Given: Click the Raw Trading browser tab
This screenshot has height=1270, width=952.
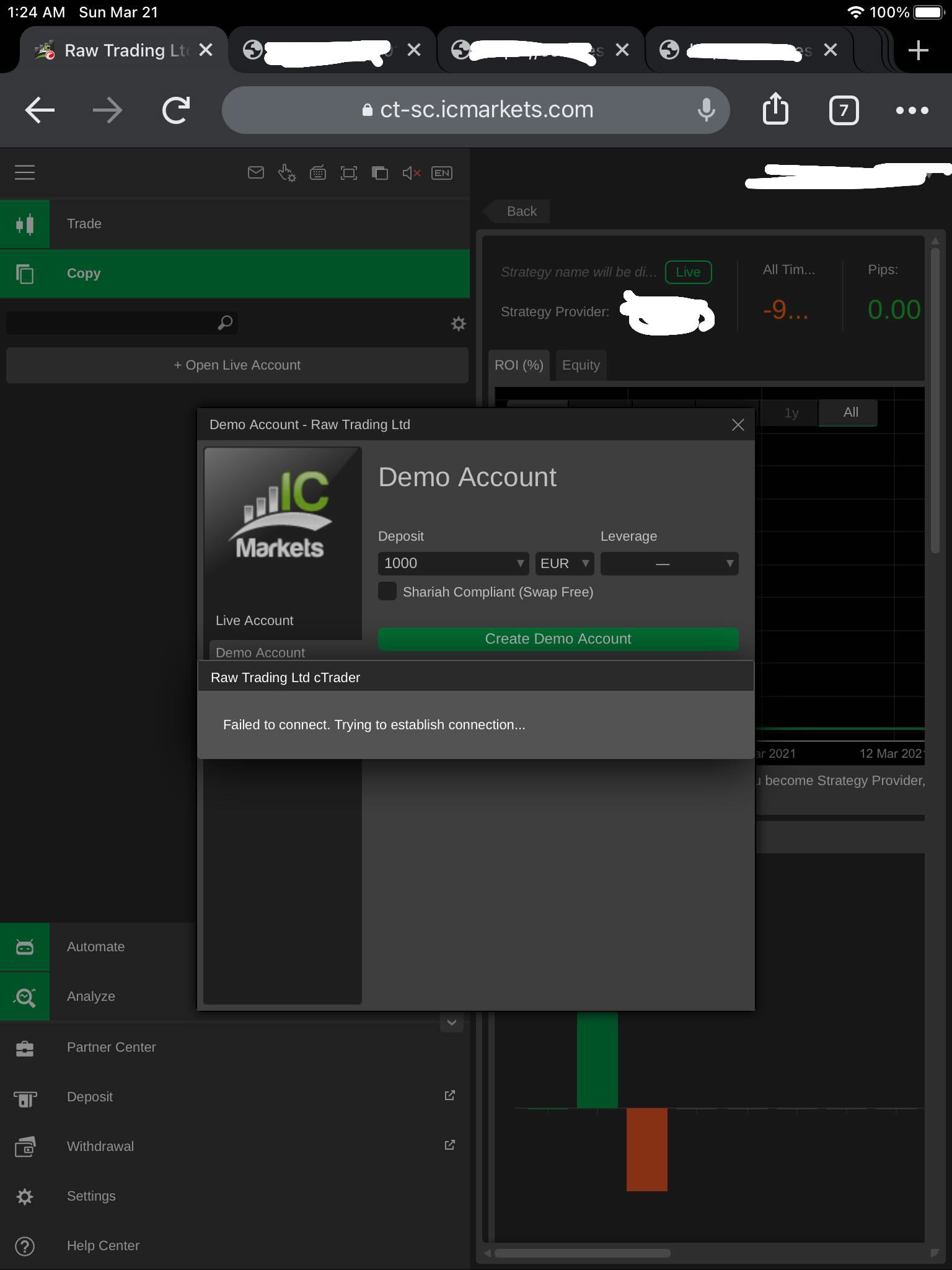Looking at the screenshot, I should [x=124, y=50].
